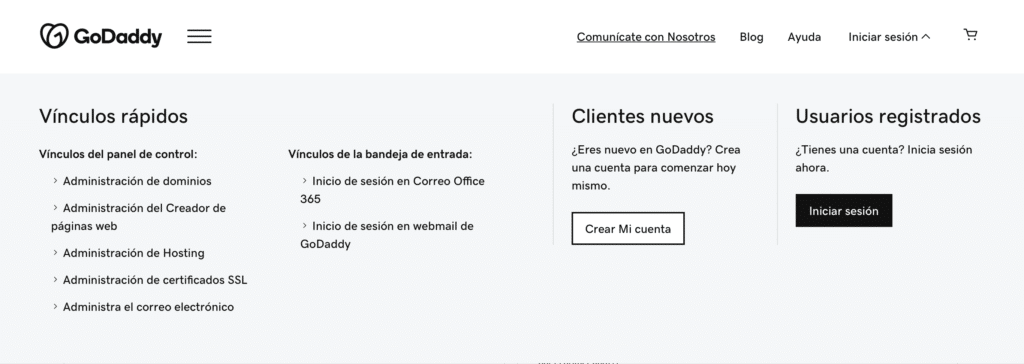Open Inicio de sesión en webmail de GoDaddy
This screenshot has width=1024, height=364.
coord(387,235)
